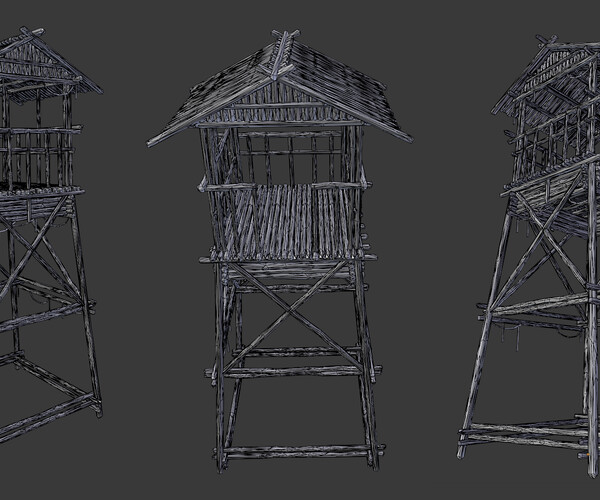
Task: Click the center tower's bottom horizontal base beam
Action: coord(298,452)
